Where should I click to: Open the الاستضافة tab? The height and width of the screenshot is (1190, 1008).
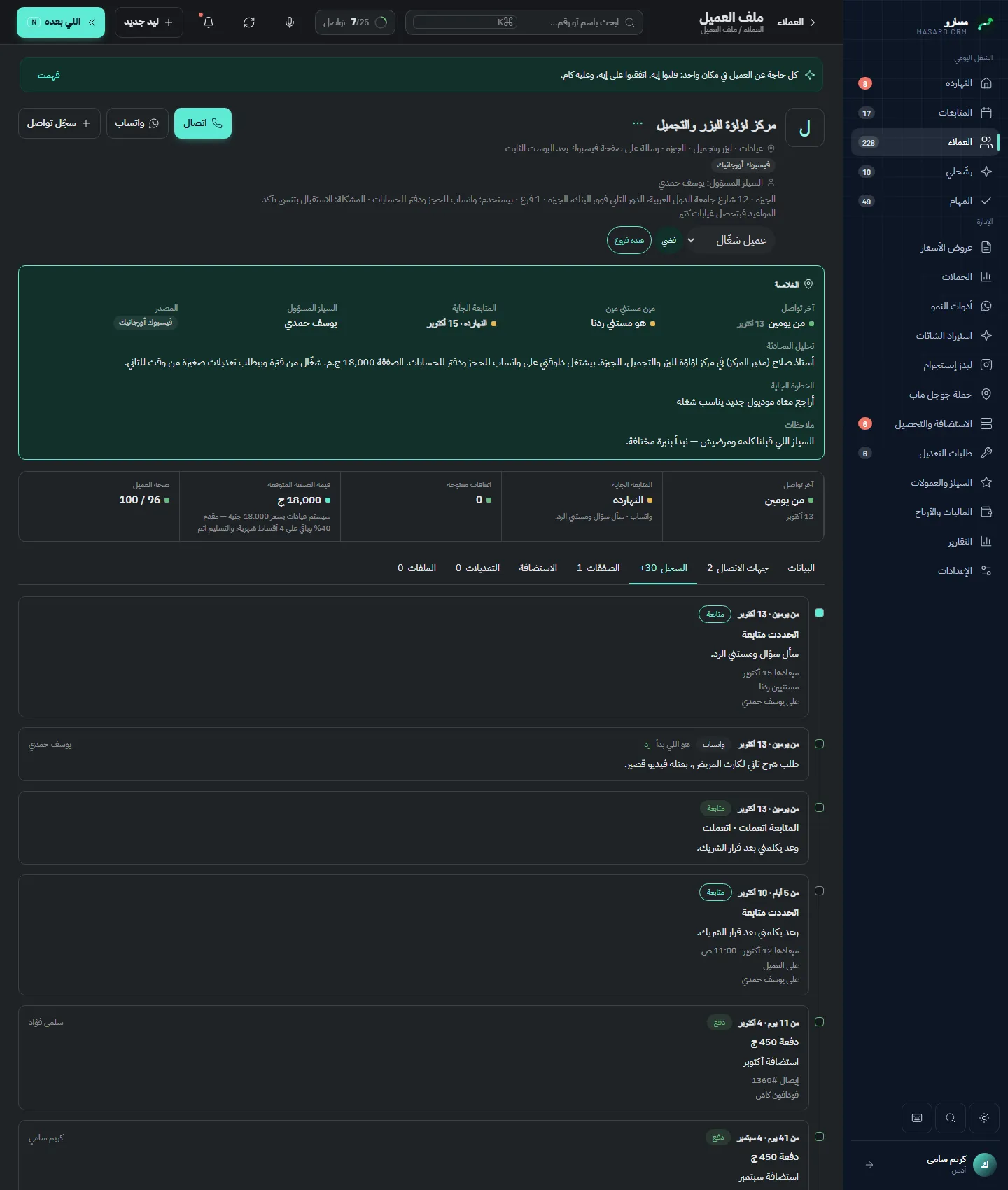click(538, 568)
